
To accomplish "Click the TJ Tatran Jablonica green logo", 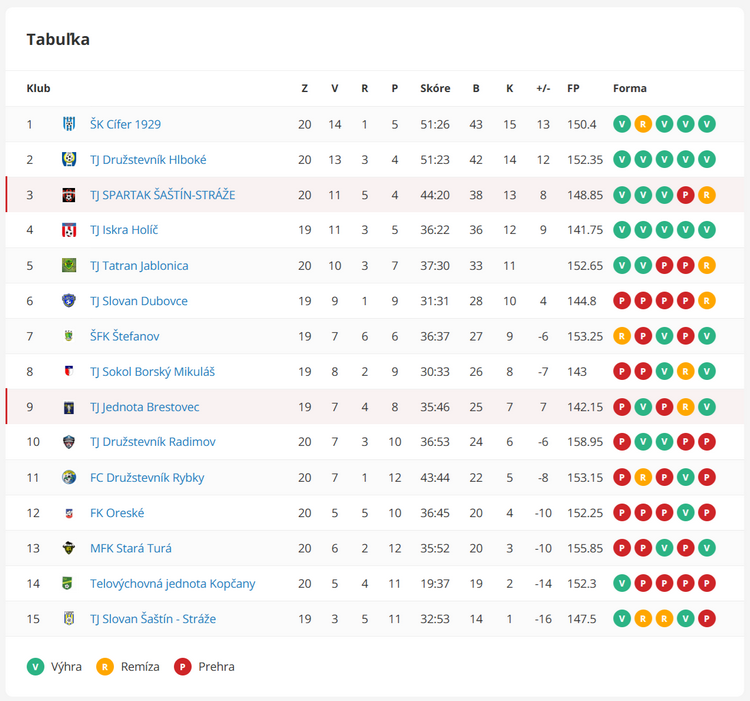I will coord(69,265).
